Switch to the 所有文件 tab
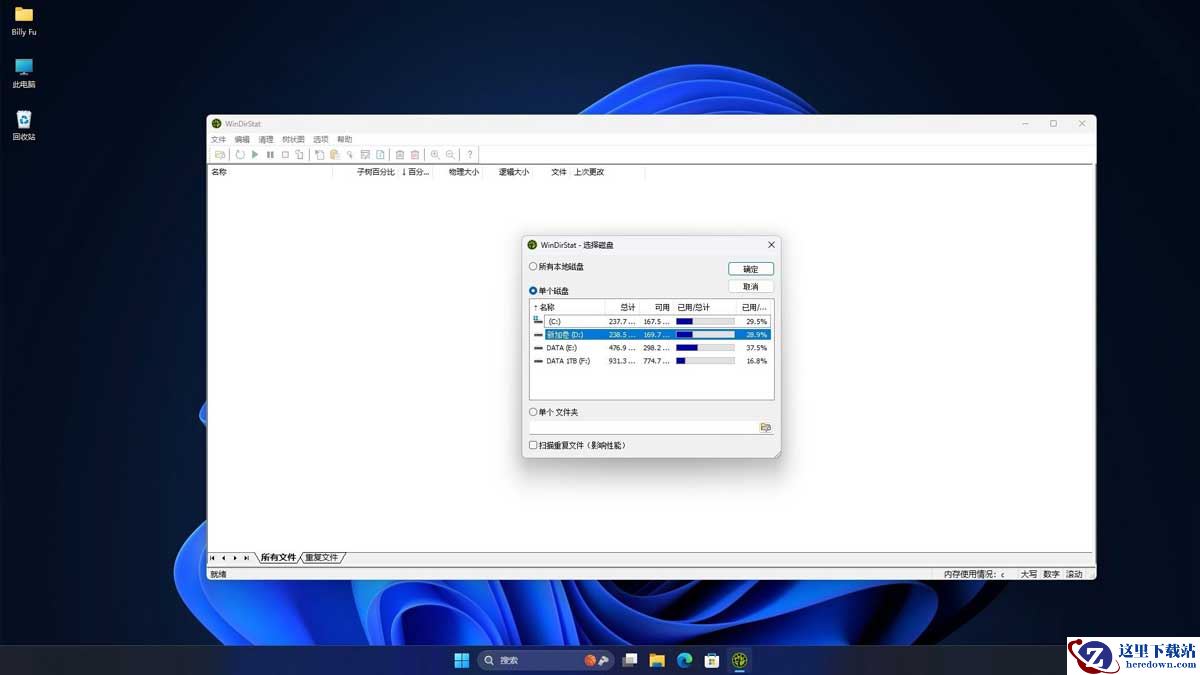The width and height of the screenshot is (1200, 675). tap(278, 557)
